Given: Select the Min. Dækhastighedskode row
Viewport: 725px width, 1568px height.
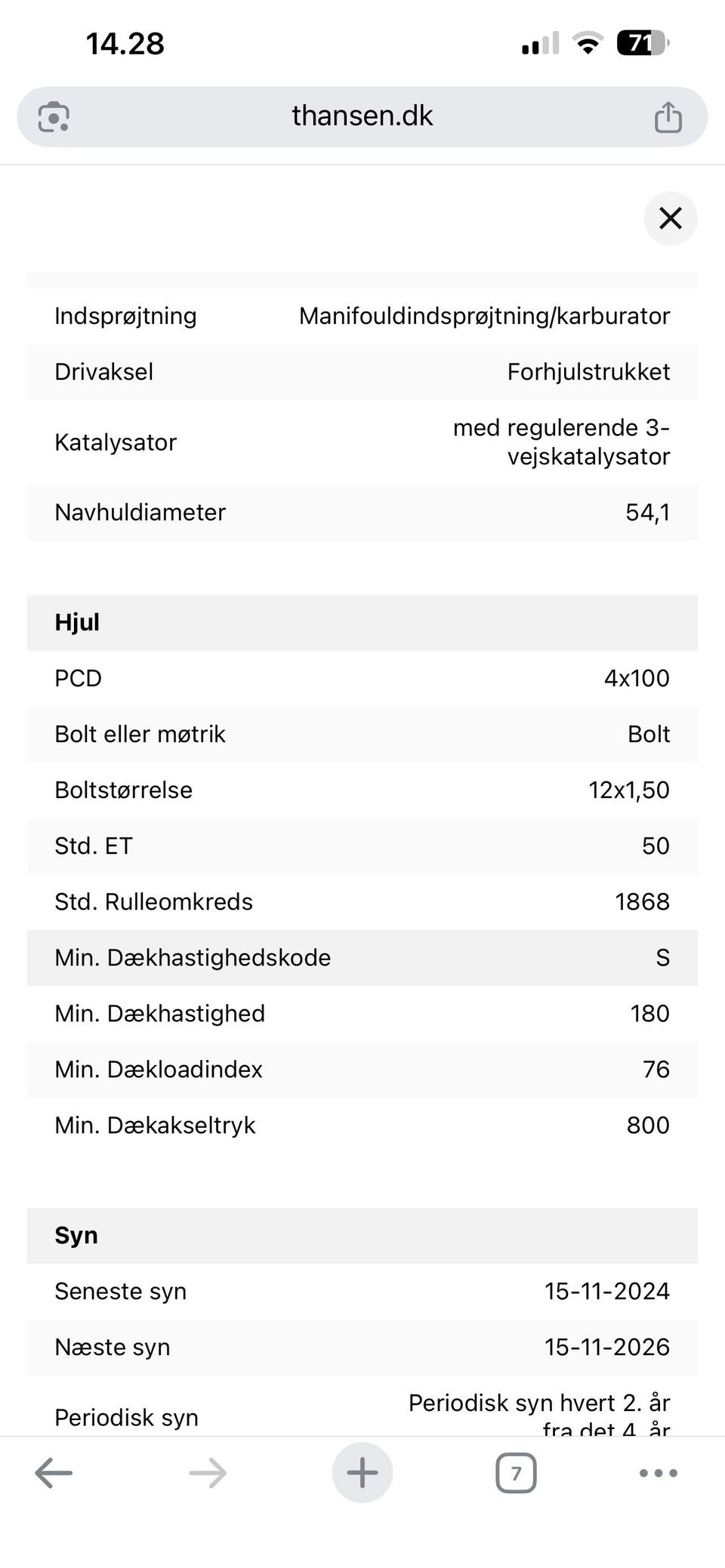Looking at the screenshot, I should (362, 957).
